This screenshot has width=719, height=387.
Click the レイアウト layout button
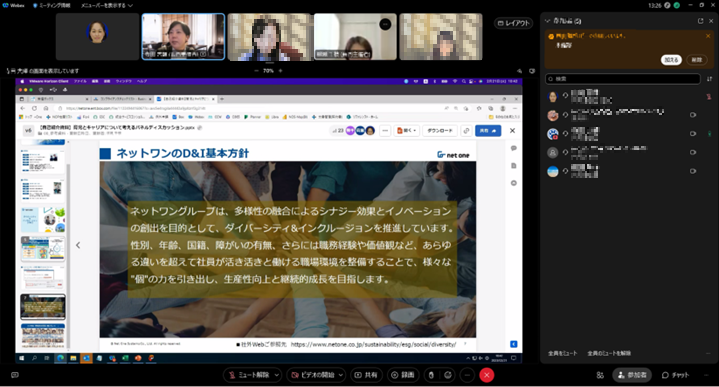point(513,23)
